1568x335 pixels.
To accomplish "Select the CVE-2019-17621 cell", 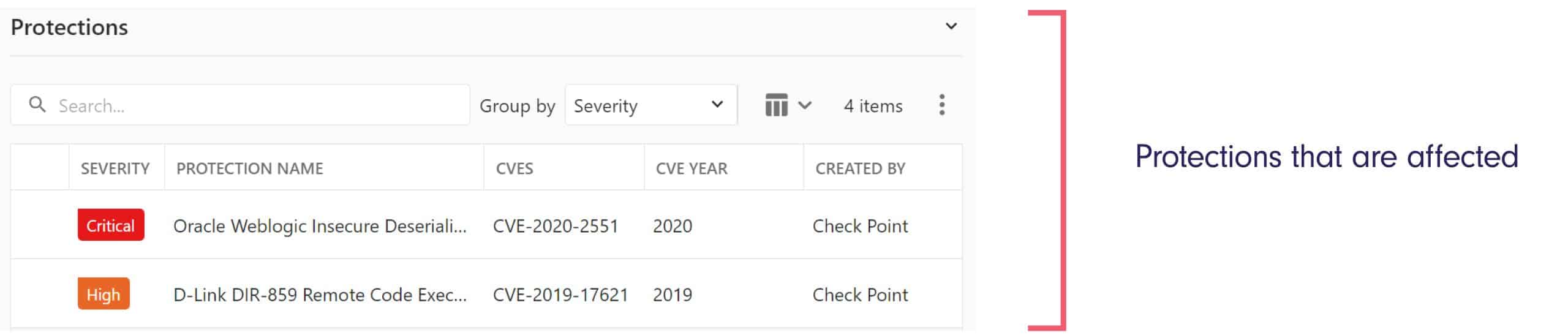I will [560, 295].
